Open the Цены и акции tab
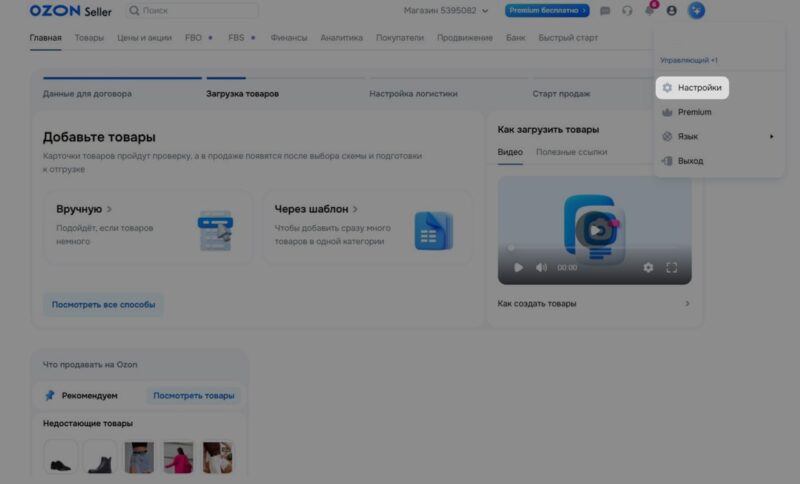The height and width of the screenshot is (484, 800). (x=144, y=38)
